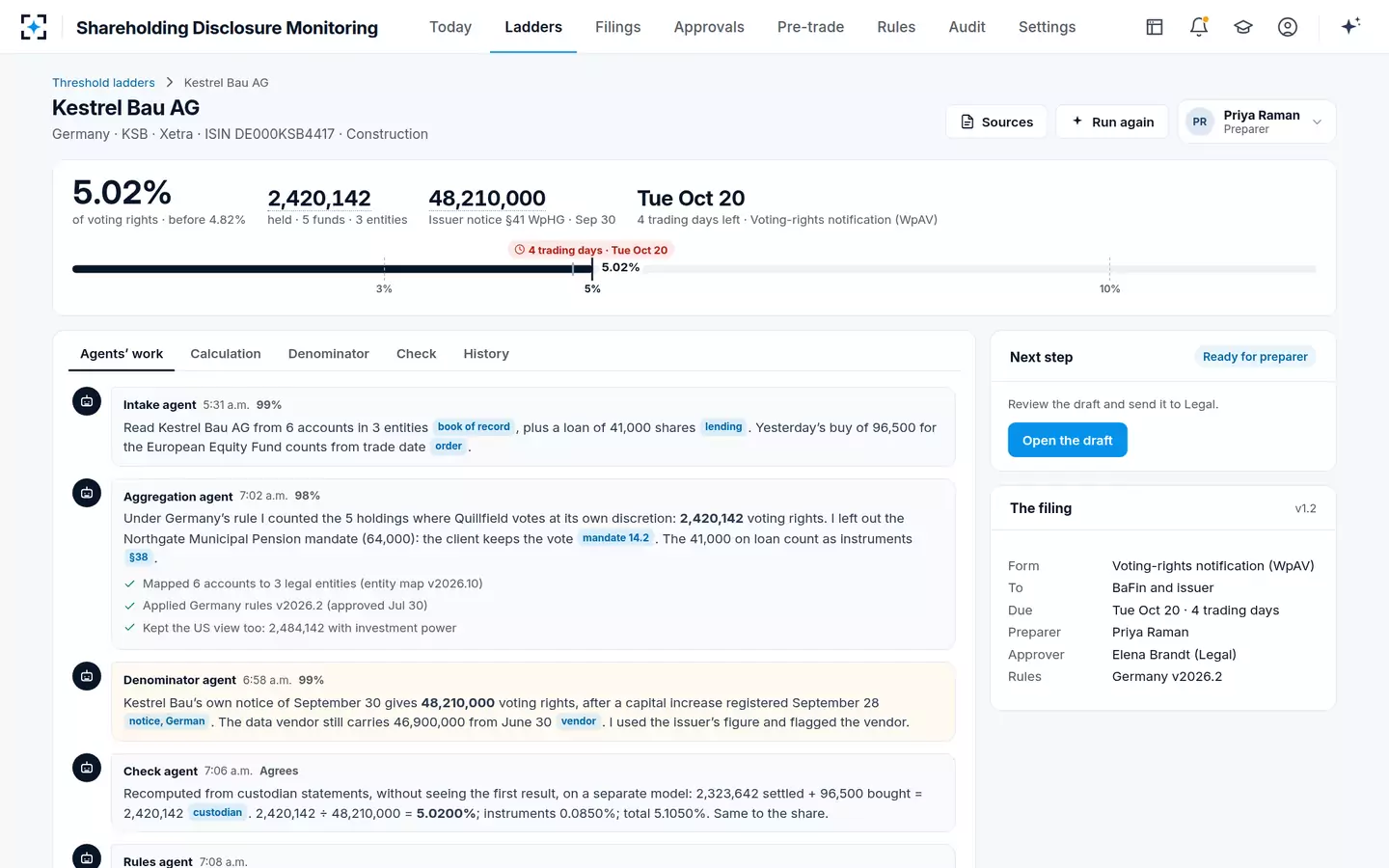Show the History tab
This screenshot has height=868, width=1389.
(x=486, y=354)
